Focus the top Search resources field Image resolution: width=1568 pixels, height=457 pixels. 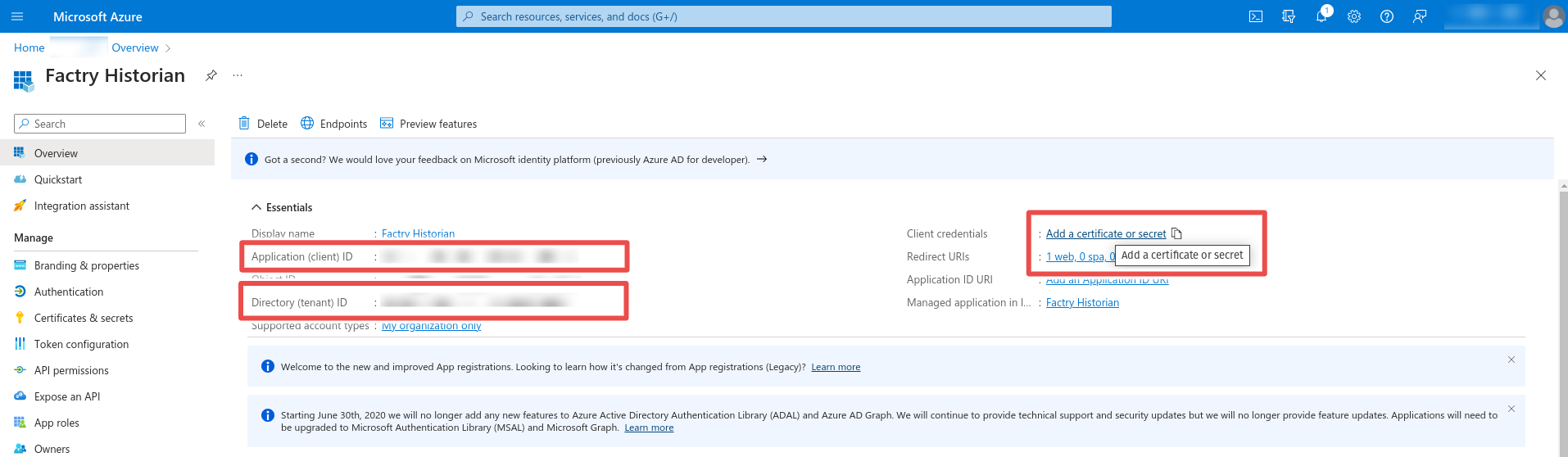coord(784,16)
